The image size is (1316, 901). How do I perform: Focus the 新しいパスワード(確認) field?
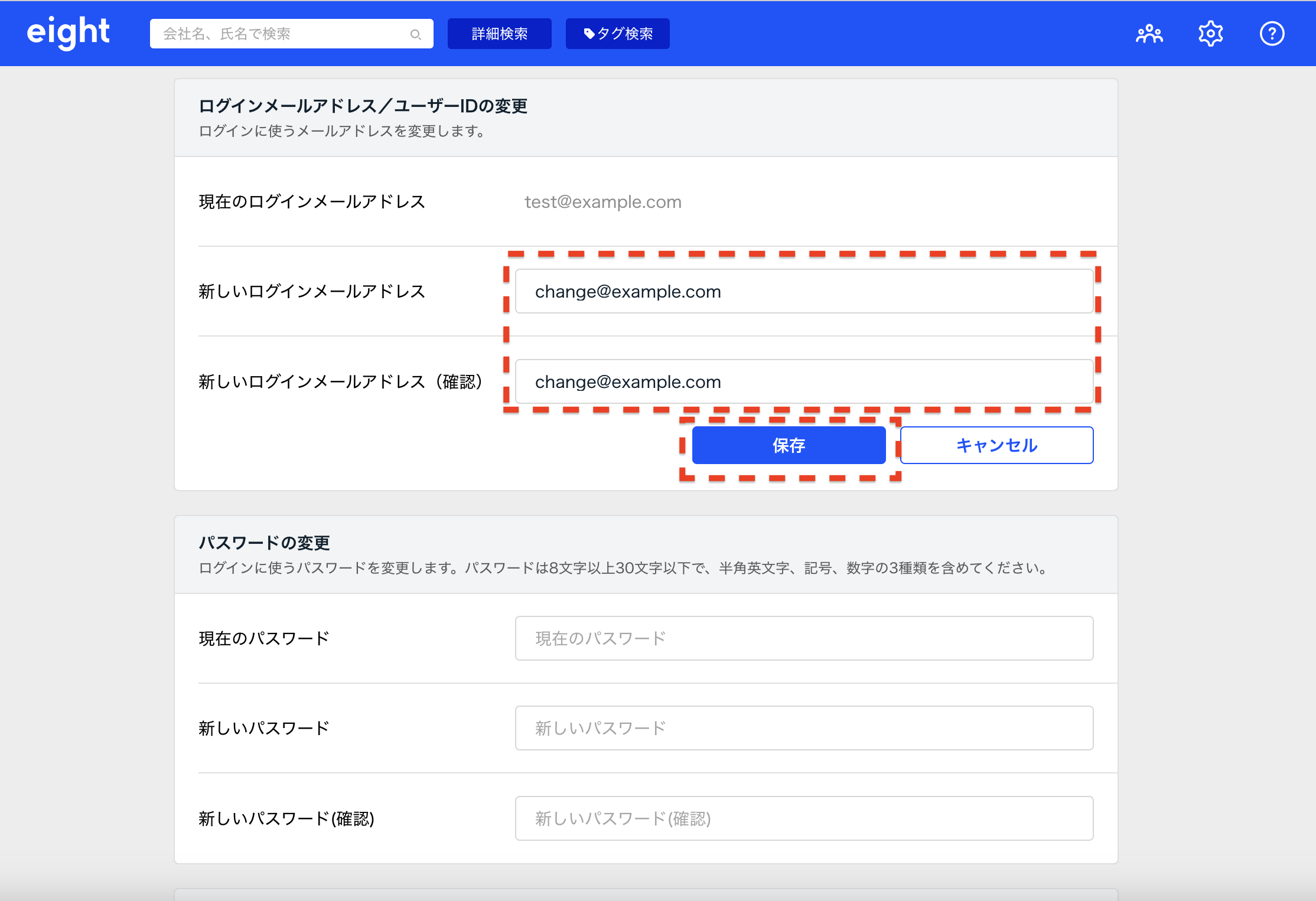803,818
